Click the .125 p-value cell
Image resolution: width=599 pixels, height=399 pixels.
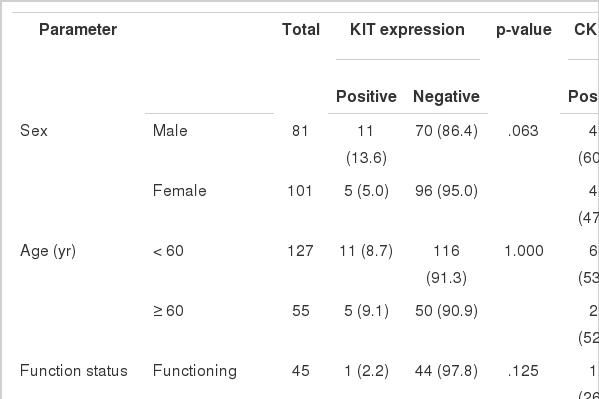pos(523,371)
